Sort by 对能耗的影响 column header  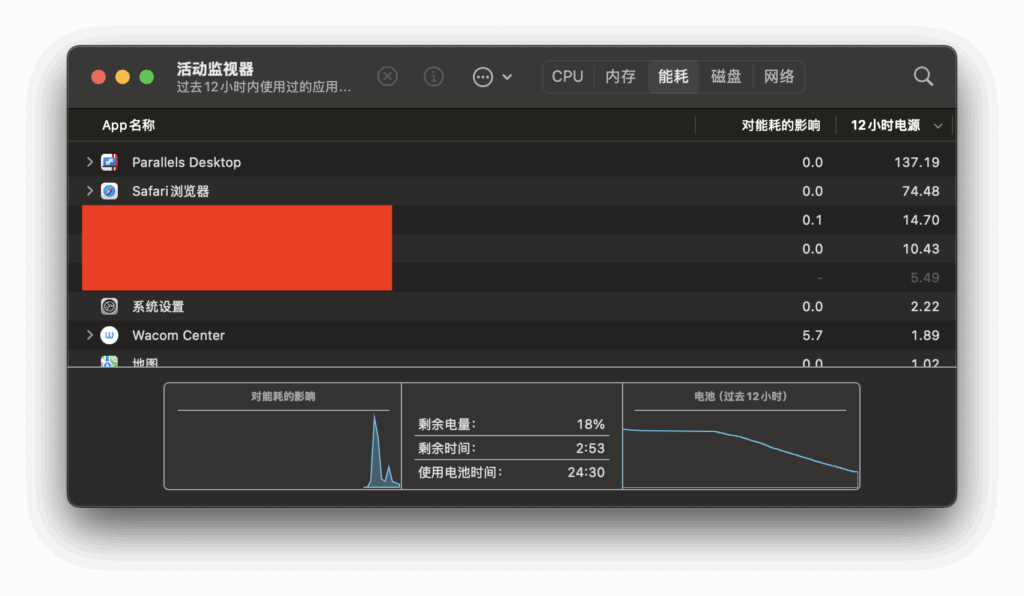tap(780, 126)
